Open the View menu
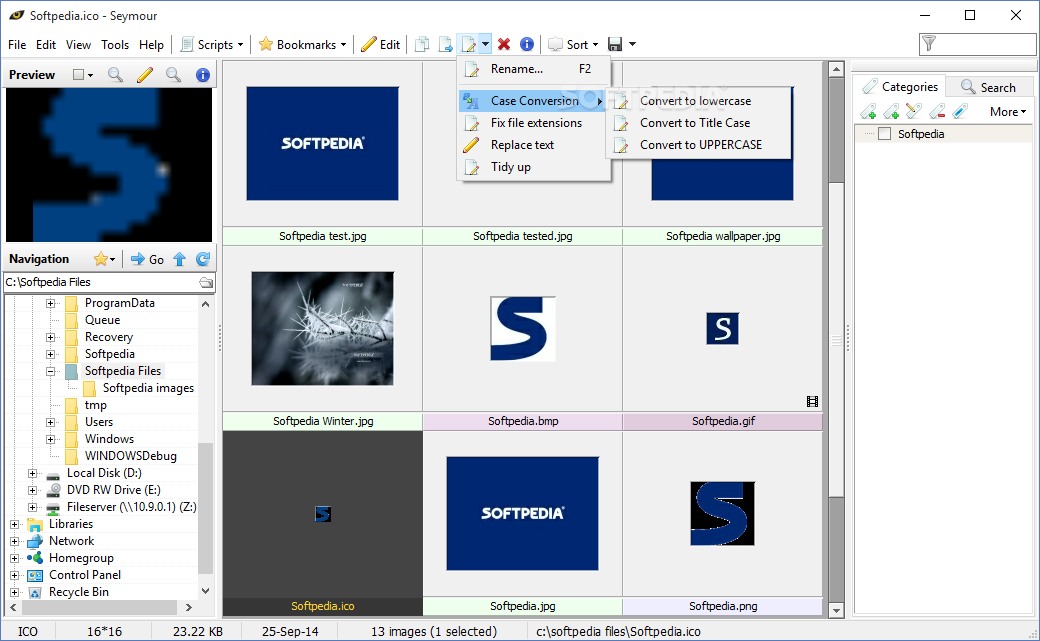 click(x=78, y=44)
